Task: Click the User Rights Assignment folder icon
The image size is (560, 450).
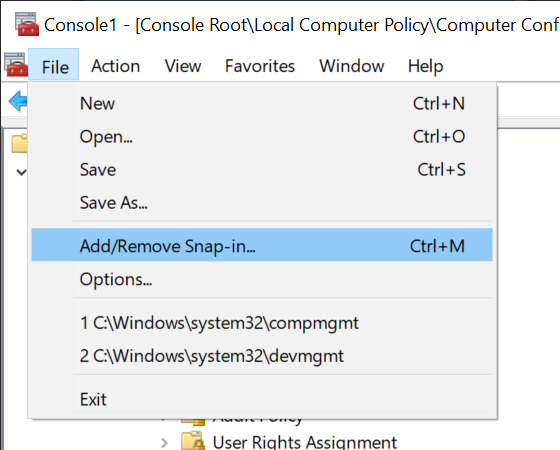Action: click(193, 441)
